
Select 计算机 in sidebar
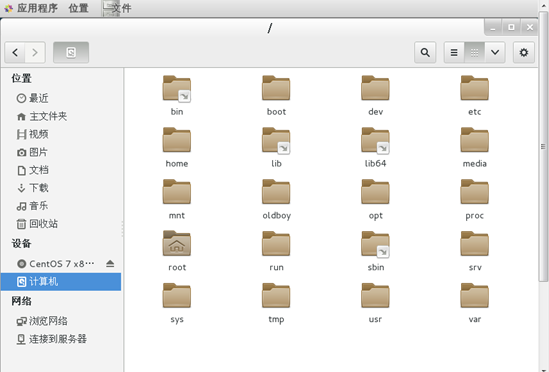[61, 282]
